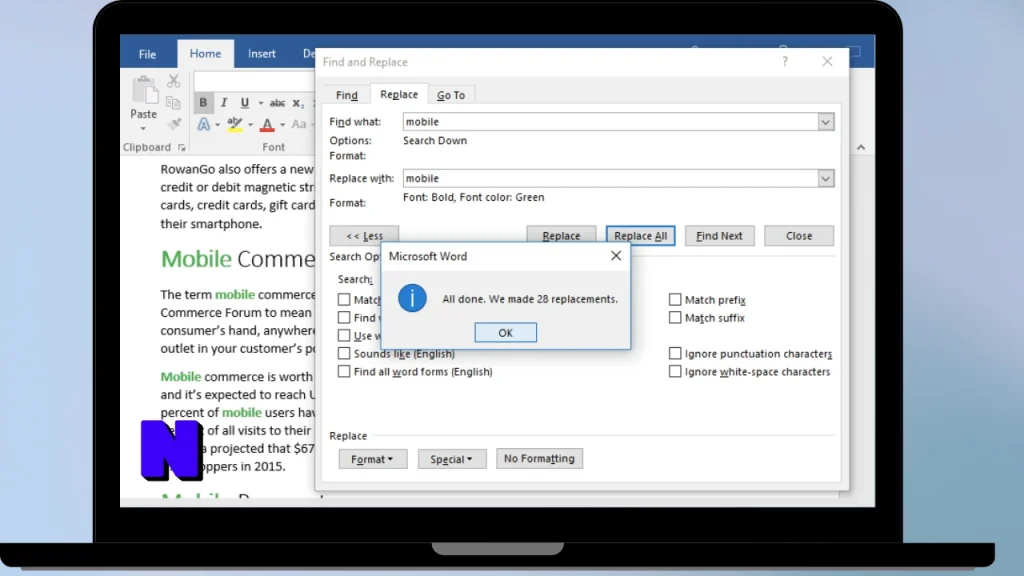This screenshot has width=1024, height=576.
Task: Close the Find and Replace dialog with X
Action: (x=827, y=61)
